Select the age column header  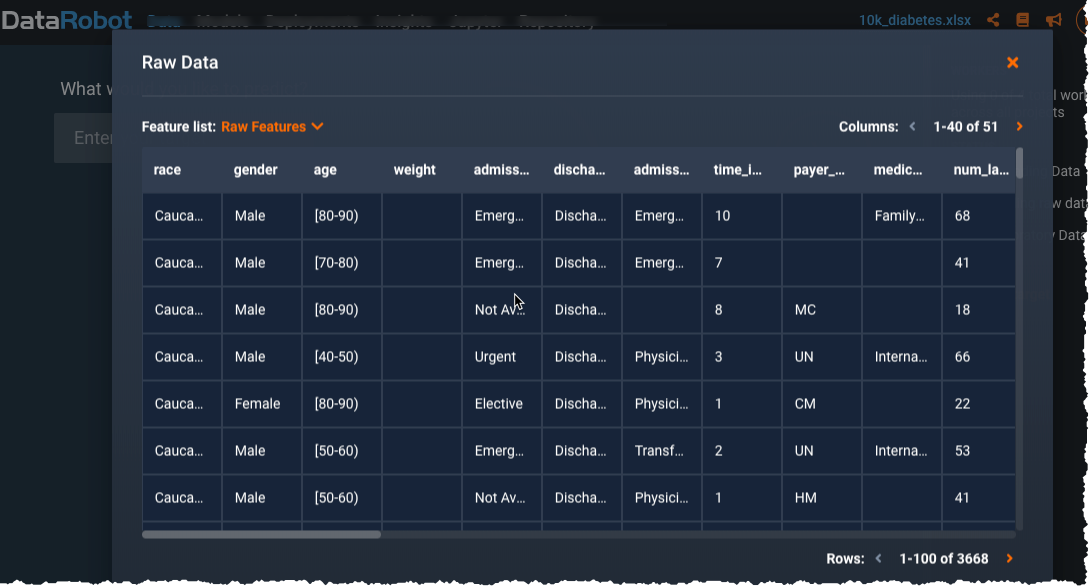pyautogui.click(x=325, y=170)
